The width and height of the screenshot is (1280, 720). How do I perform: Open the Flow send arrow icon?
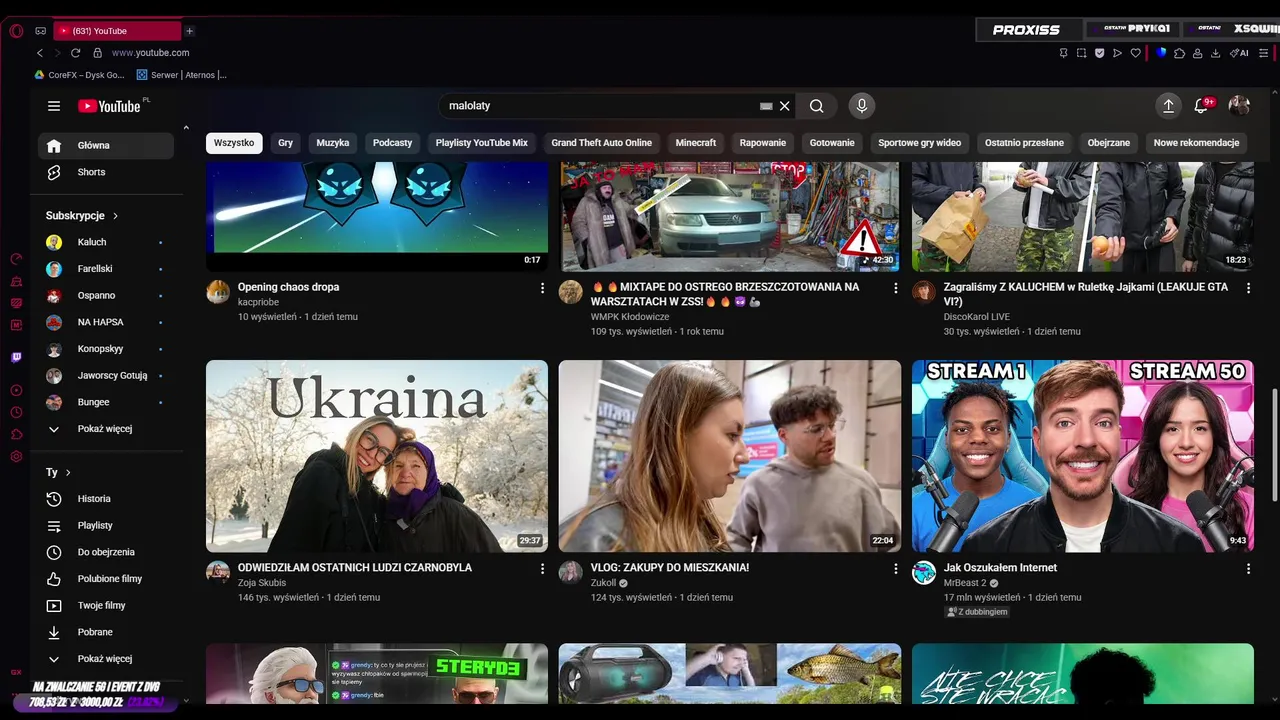pos(1117,53)
